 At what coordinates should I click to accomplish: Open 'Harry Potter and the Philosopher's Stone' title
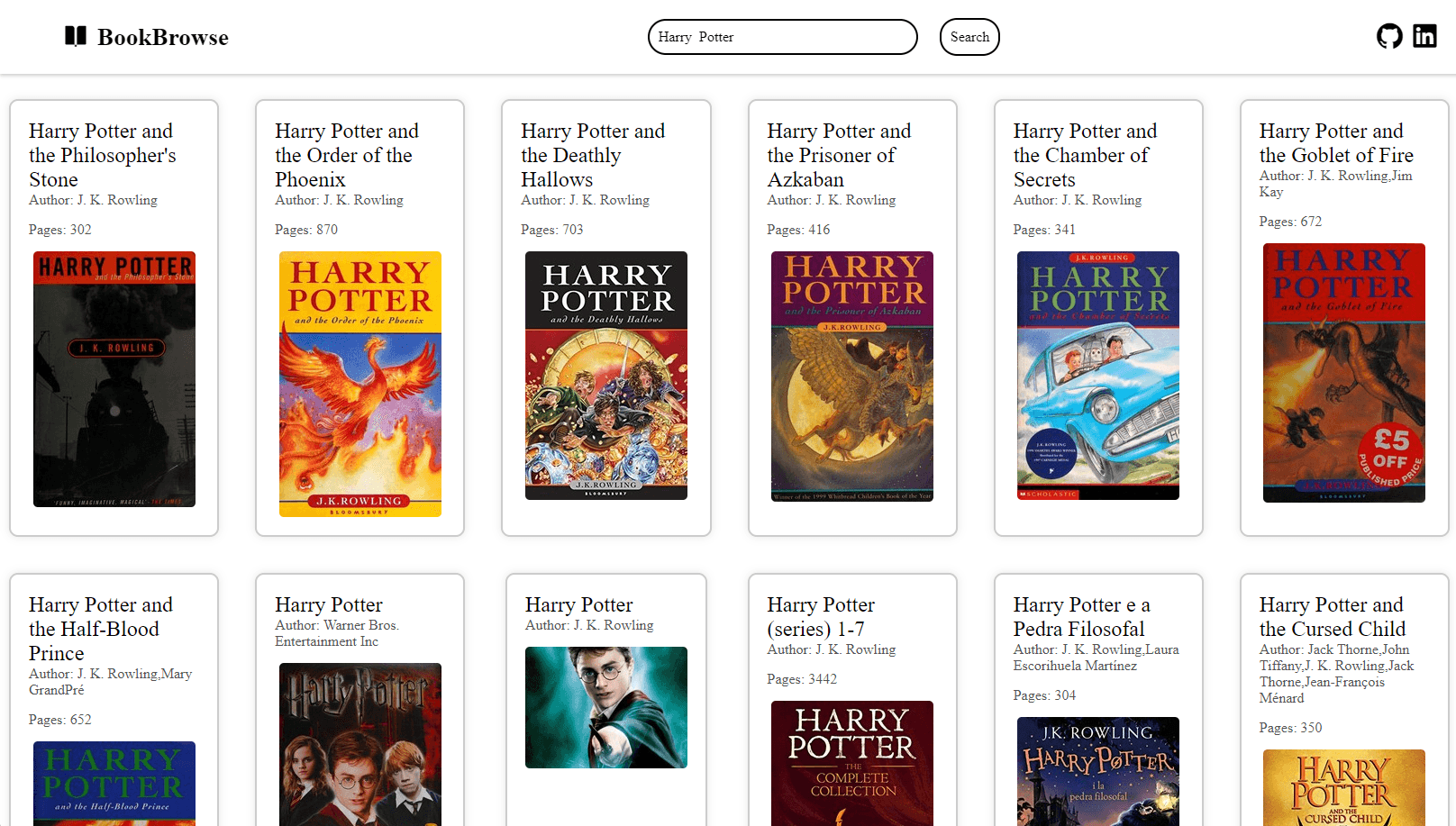(102, 154)
